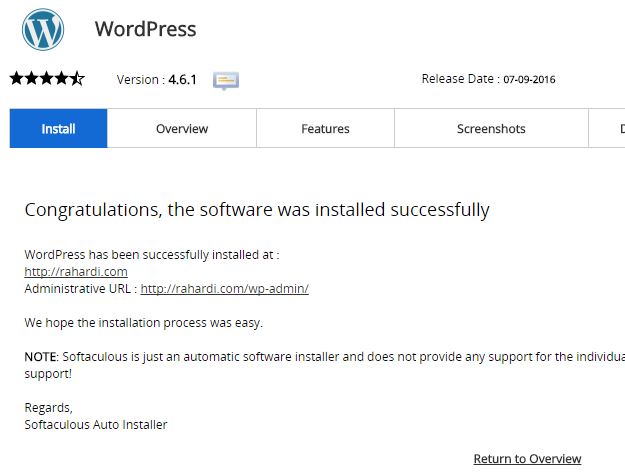Click the second rating star
Screen dimensions: 625x476
(31, 79)
